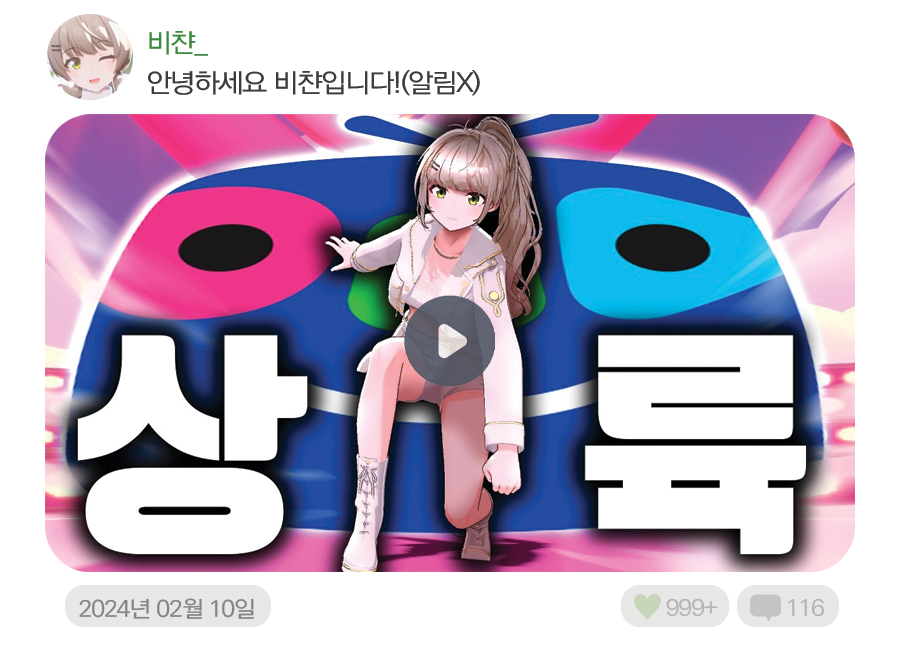Click the large 륙 letter on the thumbnail

coord(696,443)
